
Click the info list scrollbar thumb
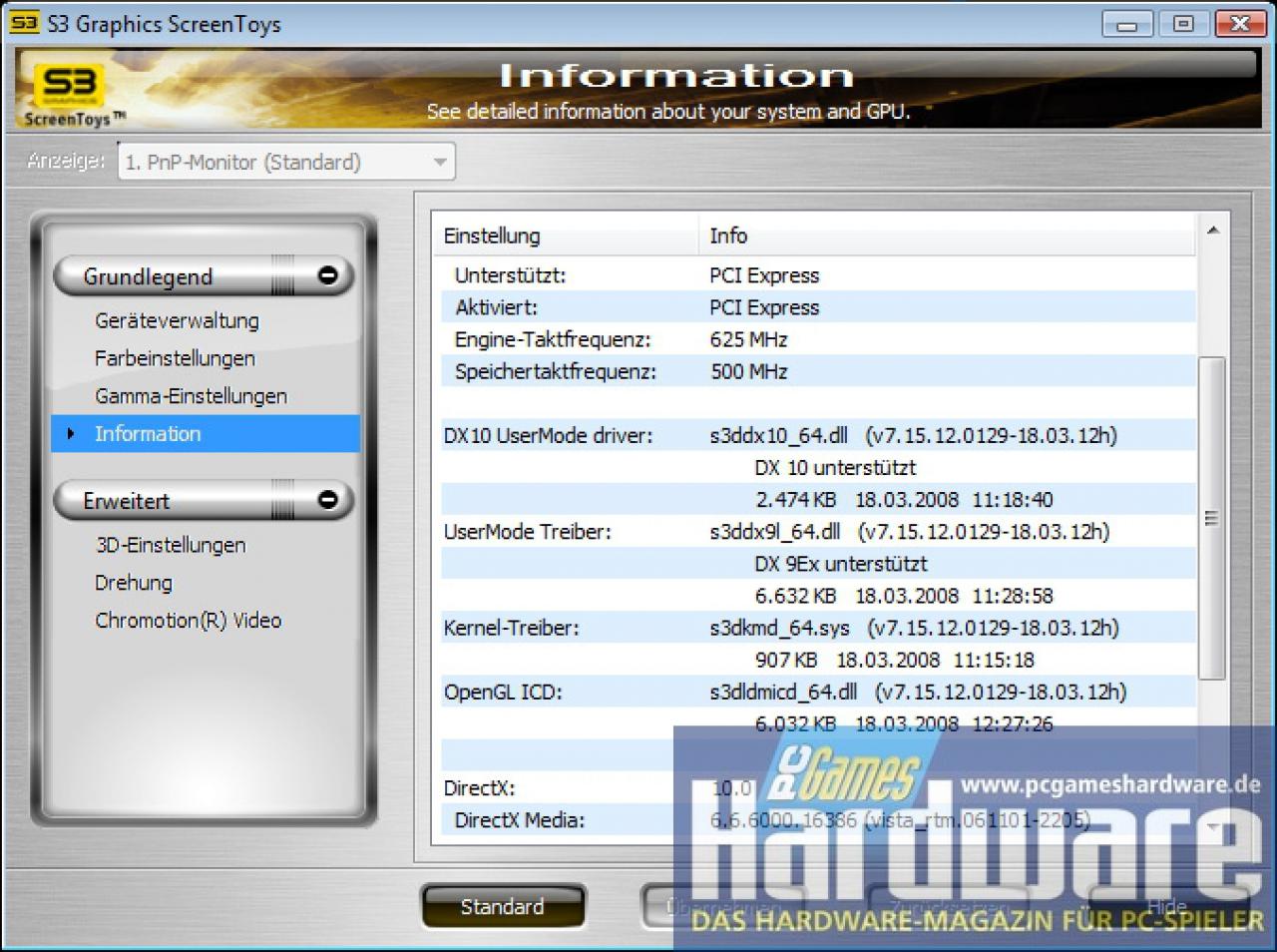[1212, 518]
